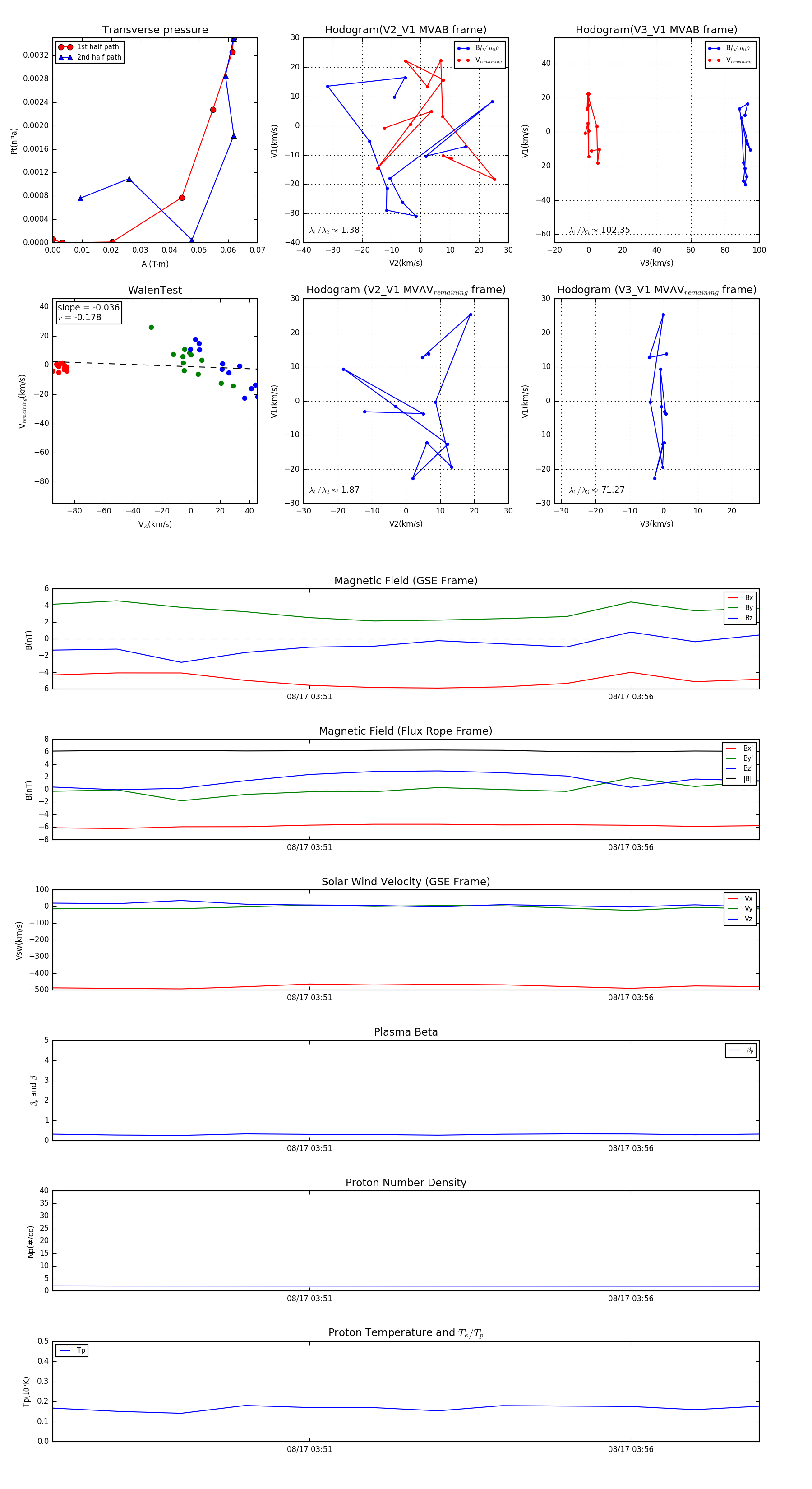This screenshot has height=1489, width=812.
Task: Click the 'Hodogram (V3_V1 MVAV remaining frame)' title
Action: (x=656, y=290)
